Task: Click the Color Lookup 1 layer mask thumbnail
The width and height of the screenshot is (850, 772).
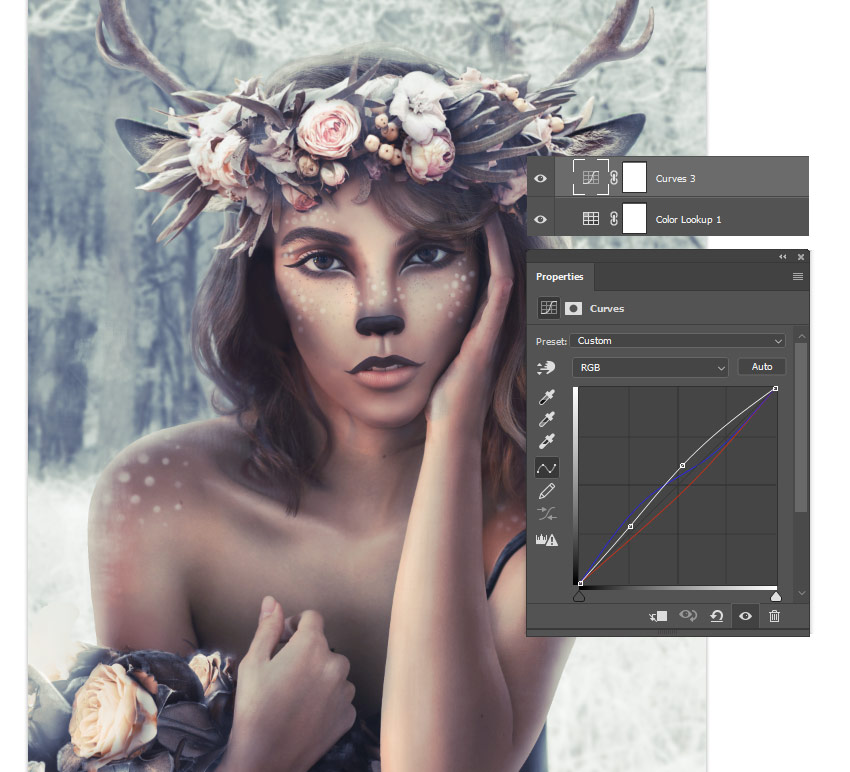Action: point(634,218)
